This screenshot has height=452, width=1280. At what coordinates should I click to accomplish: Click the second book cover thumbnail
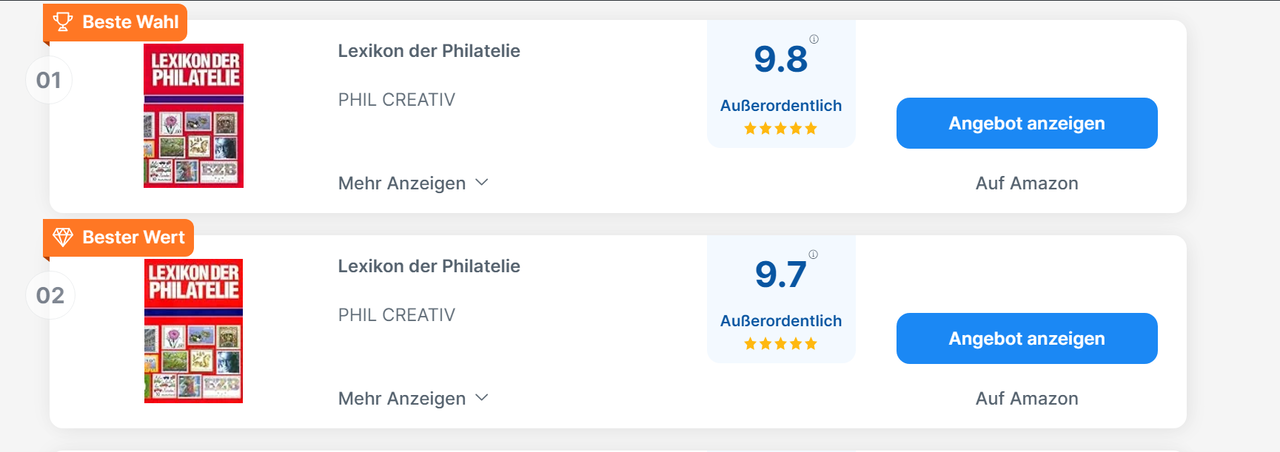coord(194,331)
